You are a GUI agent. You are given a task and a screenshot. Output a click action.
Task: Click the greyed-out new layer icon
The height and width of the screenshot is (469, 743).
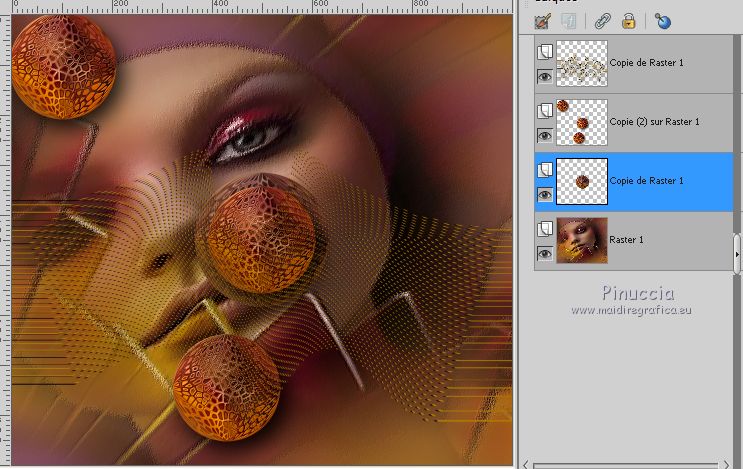[569, 21]
